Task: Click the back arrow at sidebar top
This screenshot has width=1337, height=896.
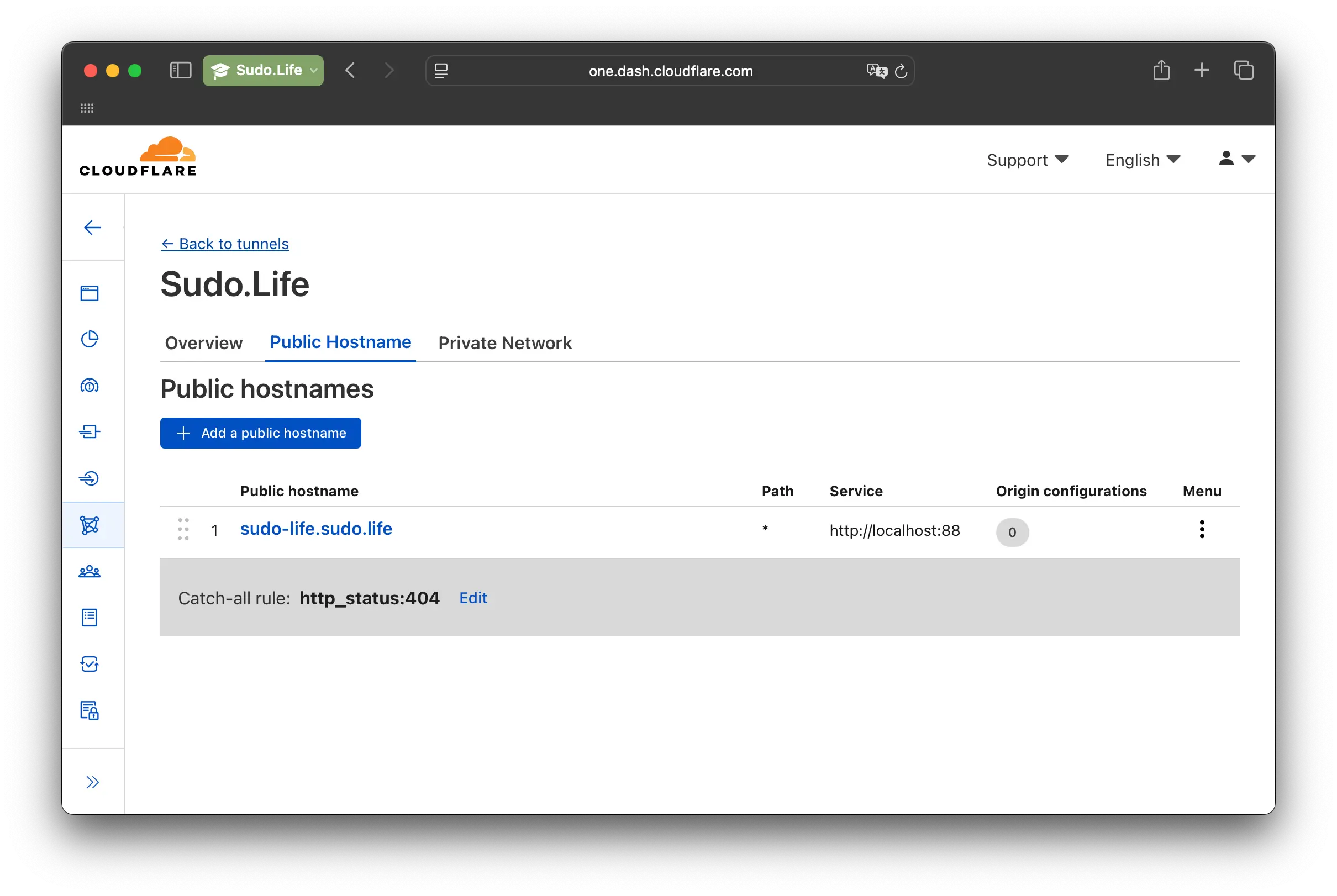Action: tap(93, 228)
